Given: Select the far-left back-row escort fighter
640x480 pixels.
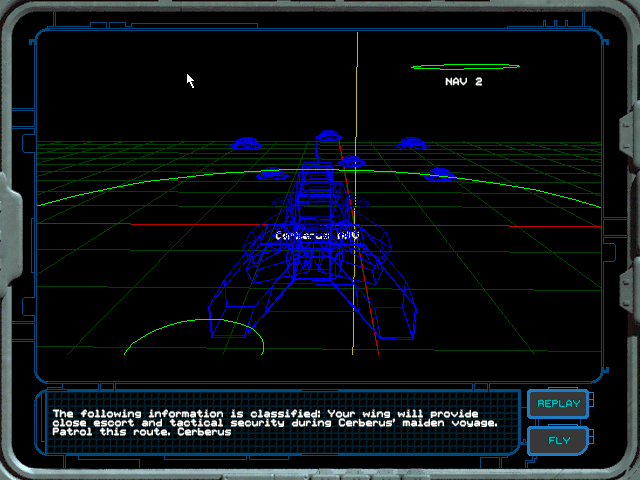Looking at the screenshot, I should tap(245, 144).
